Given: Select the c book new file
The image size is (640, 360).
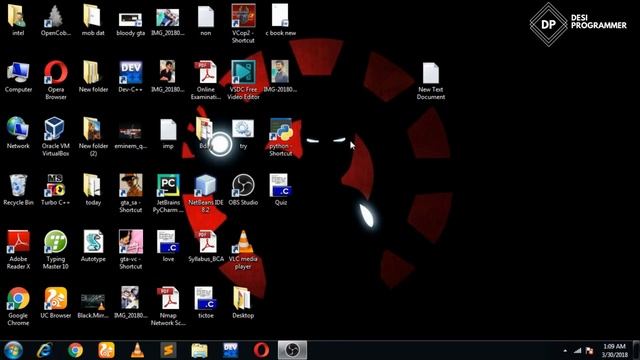Looking at the screenshot, I should [281, 16].
